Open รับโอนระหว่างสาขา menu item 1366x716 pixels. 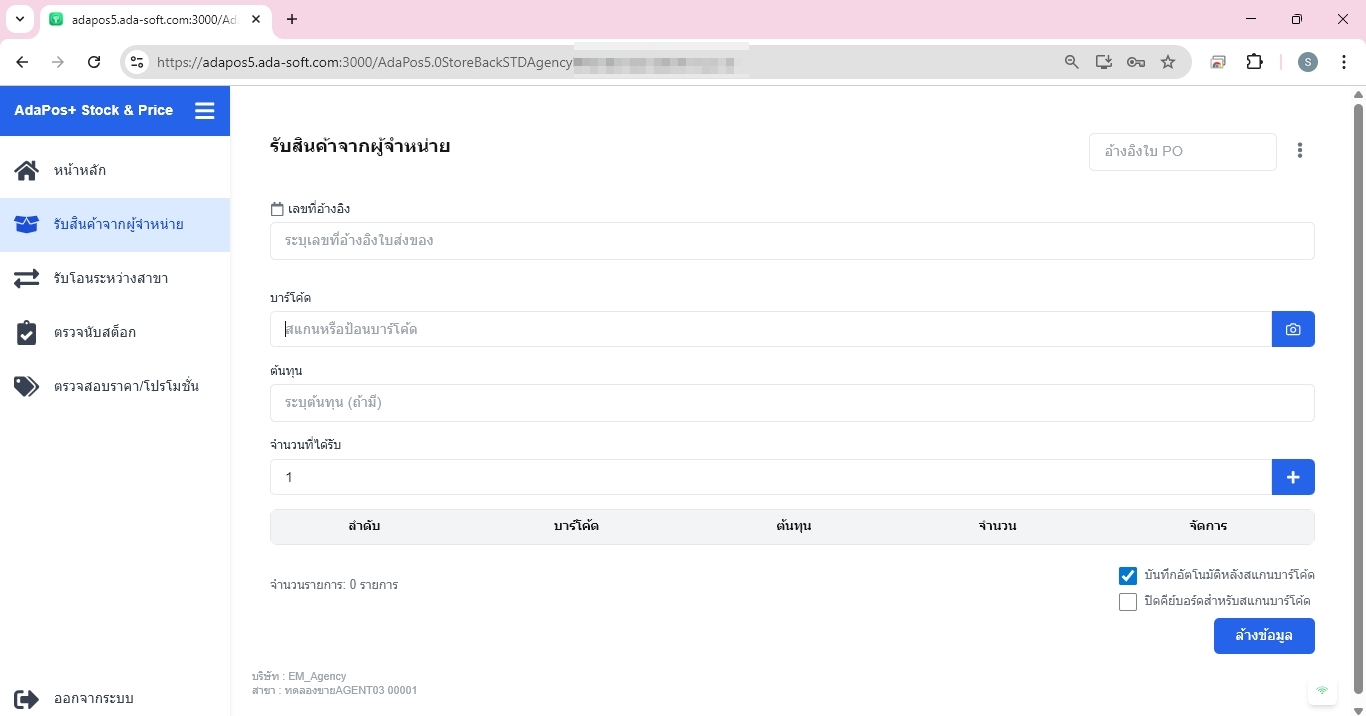point(110,278)
